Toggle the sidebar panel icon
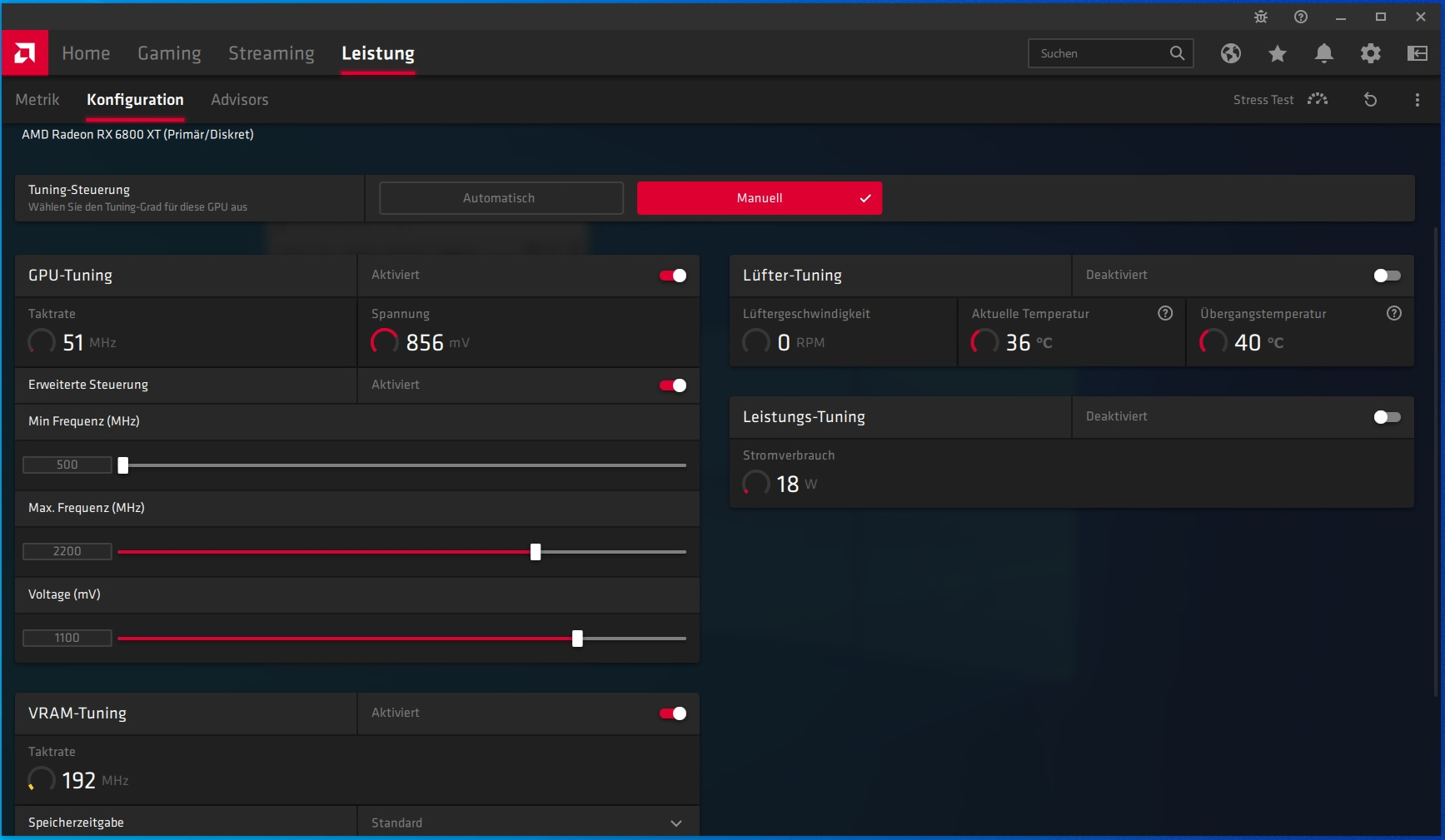 pyautogui.click(x=1418, y=53)
